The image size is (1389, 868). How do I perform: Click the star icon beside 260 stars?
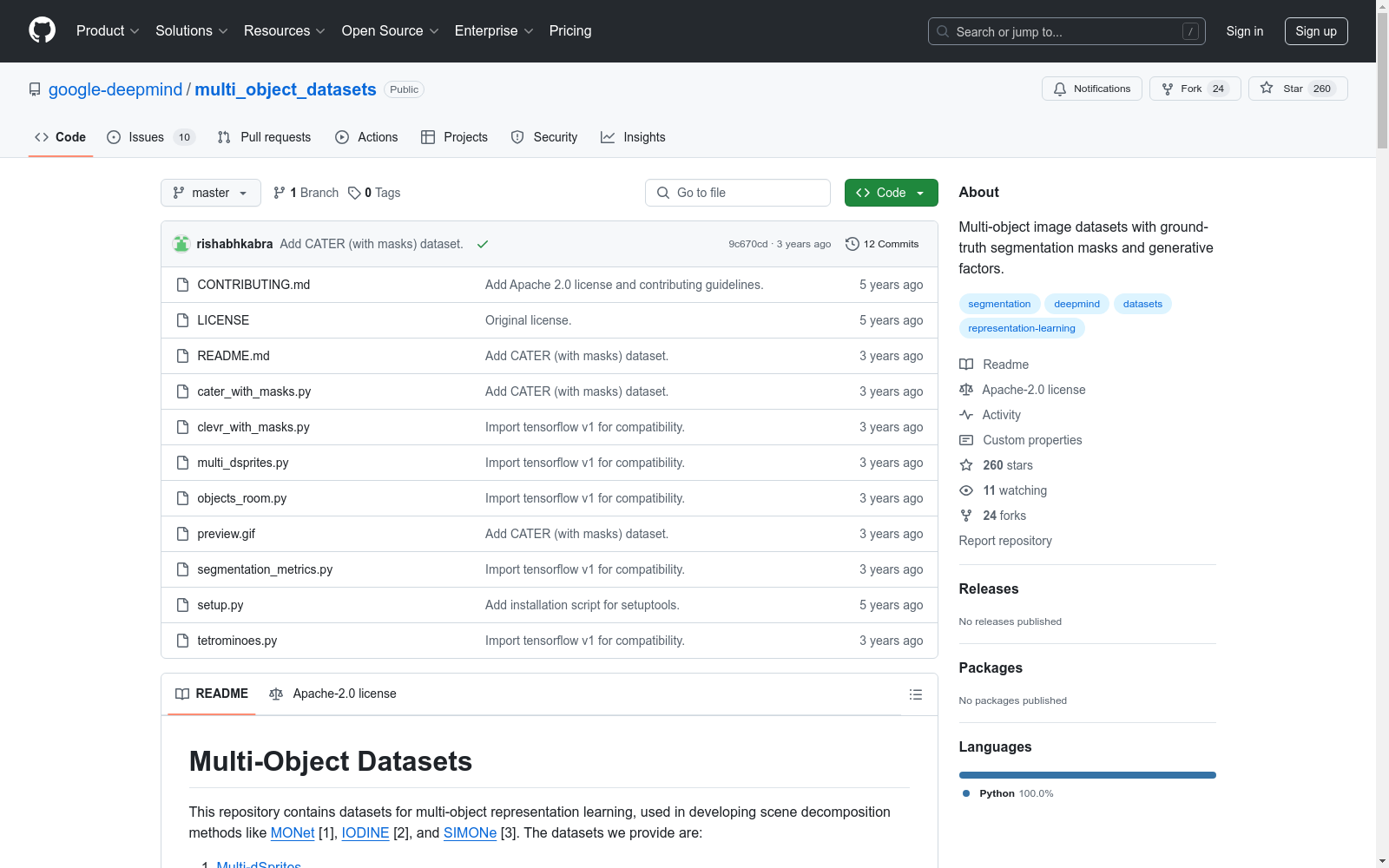point(966,465)
